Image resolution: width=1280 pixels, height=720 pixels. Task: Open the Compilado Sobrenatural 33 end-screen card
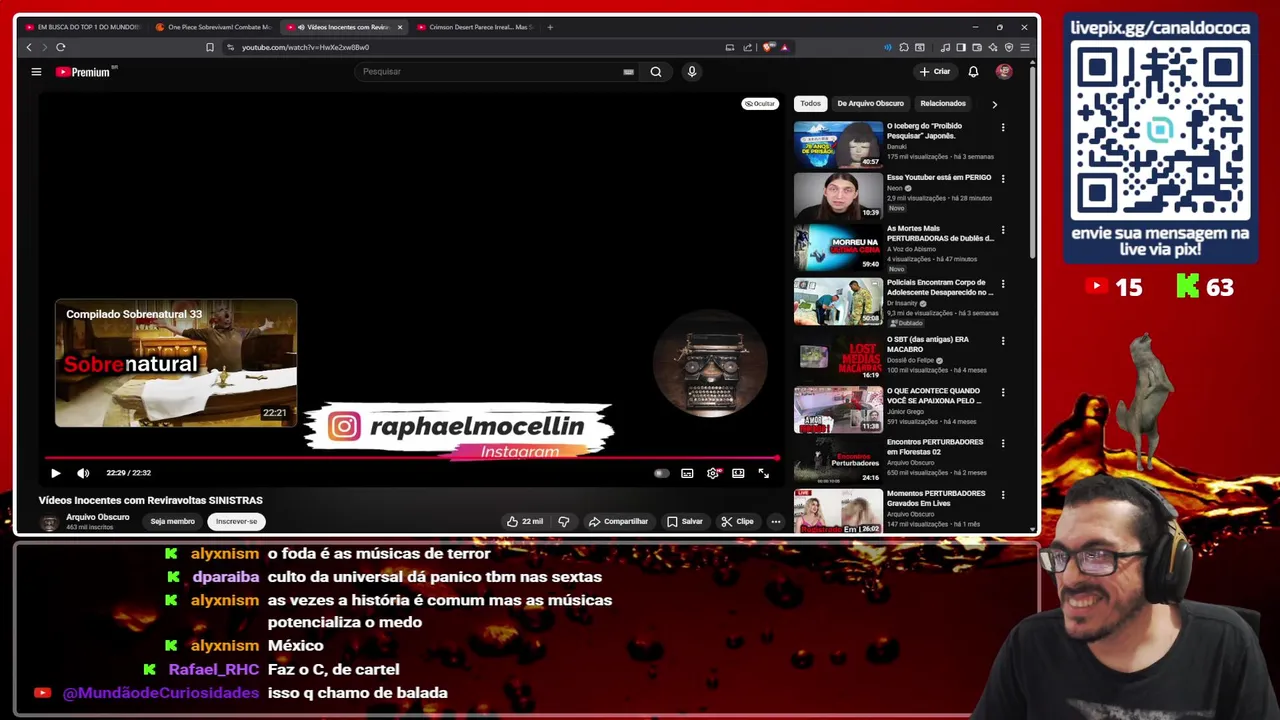click(x=176, y=363)
